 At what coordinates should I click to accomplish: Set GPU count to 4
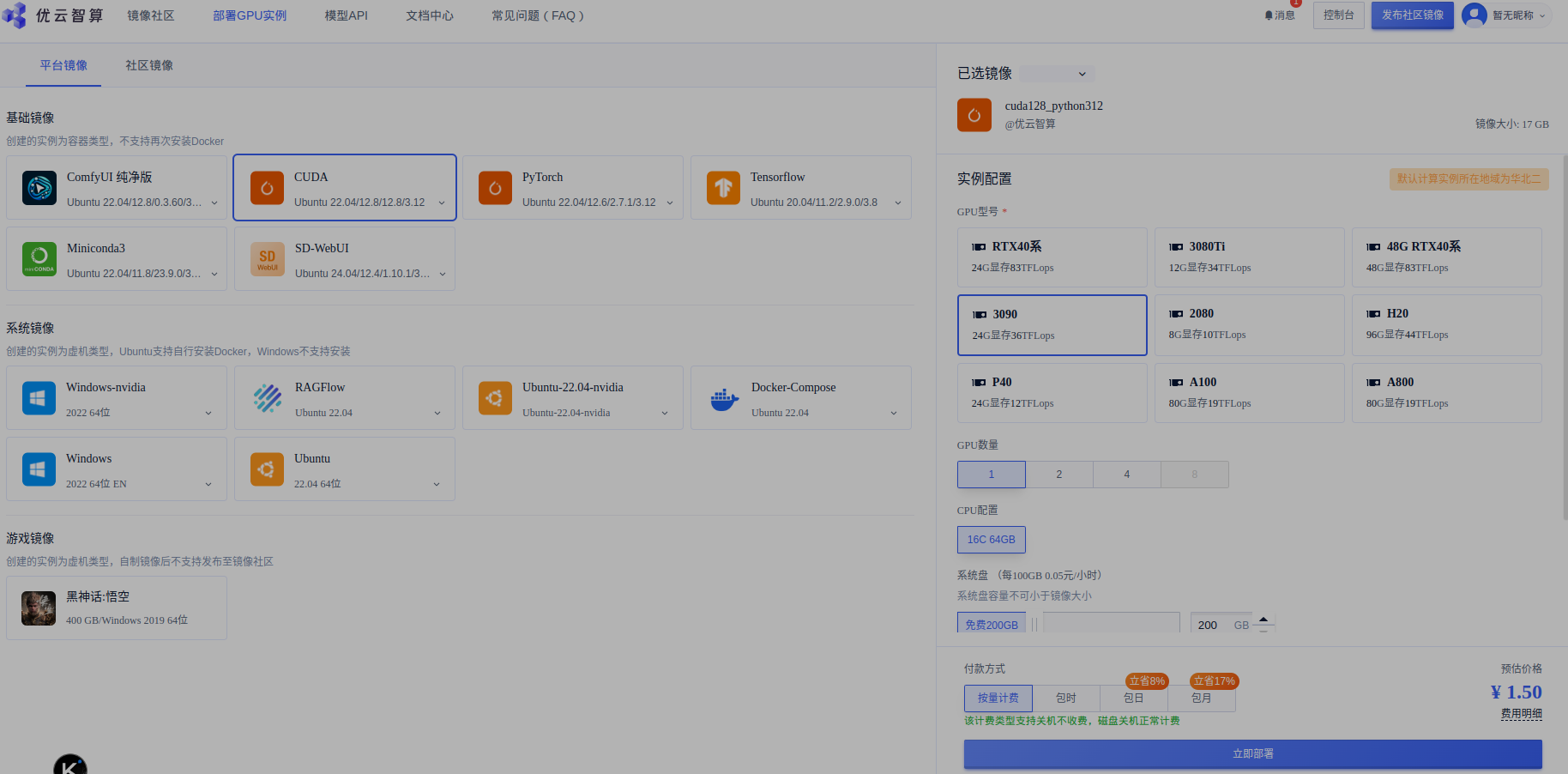(1126, 475)
